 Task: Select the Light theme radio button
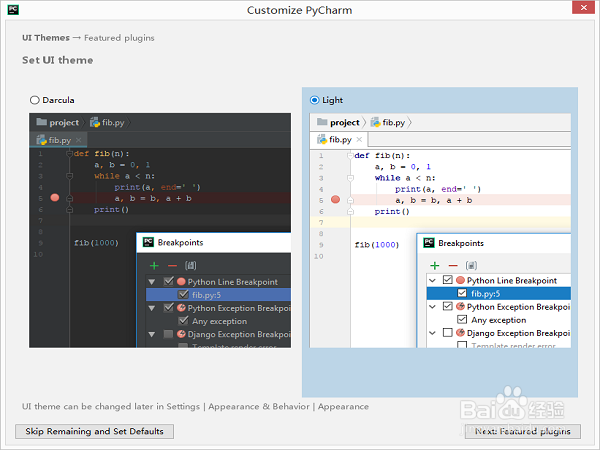click(x=314, y=100)
